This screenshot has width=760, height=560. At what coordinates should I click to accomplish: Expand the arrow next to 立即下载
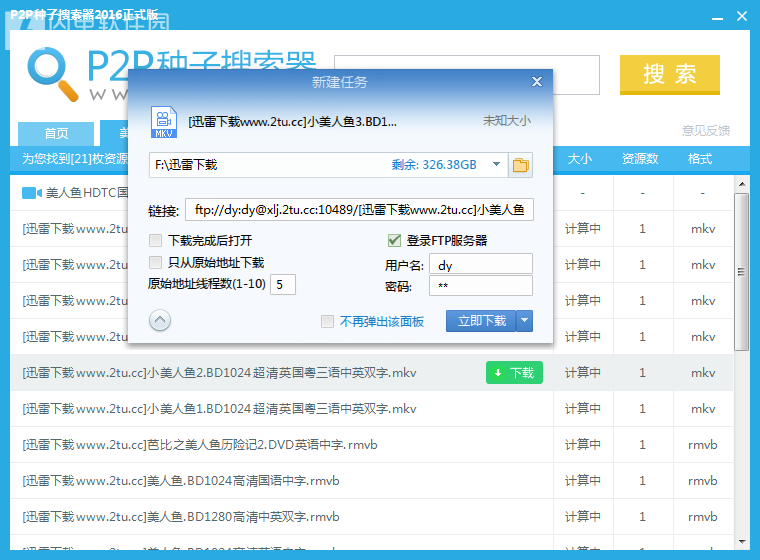[524, 320]
